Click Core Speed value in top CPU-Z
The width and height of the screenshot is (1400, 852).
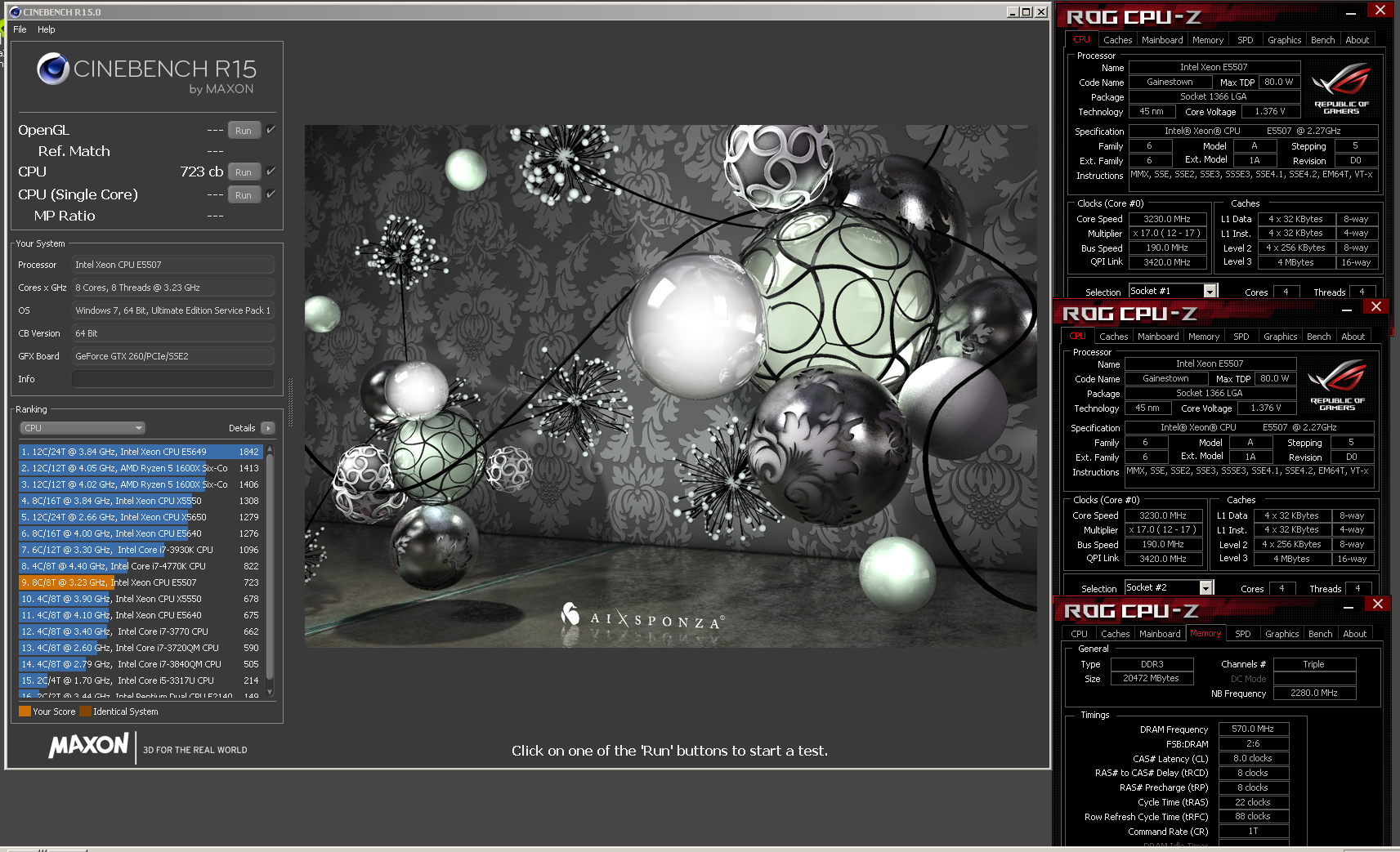pyautogui.click(x=1166, y=219)
